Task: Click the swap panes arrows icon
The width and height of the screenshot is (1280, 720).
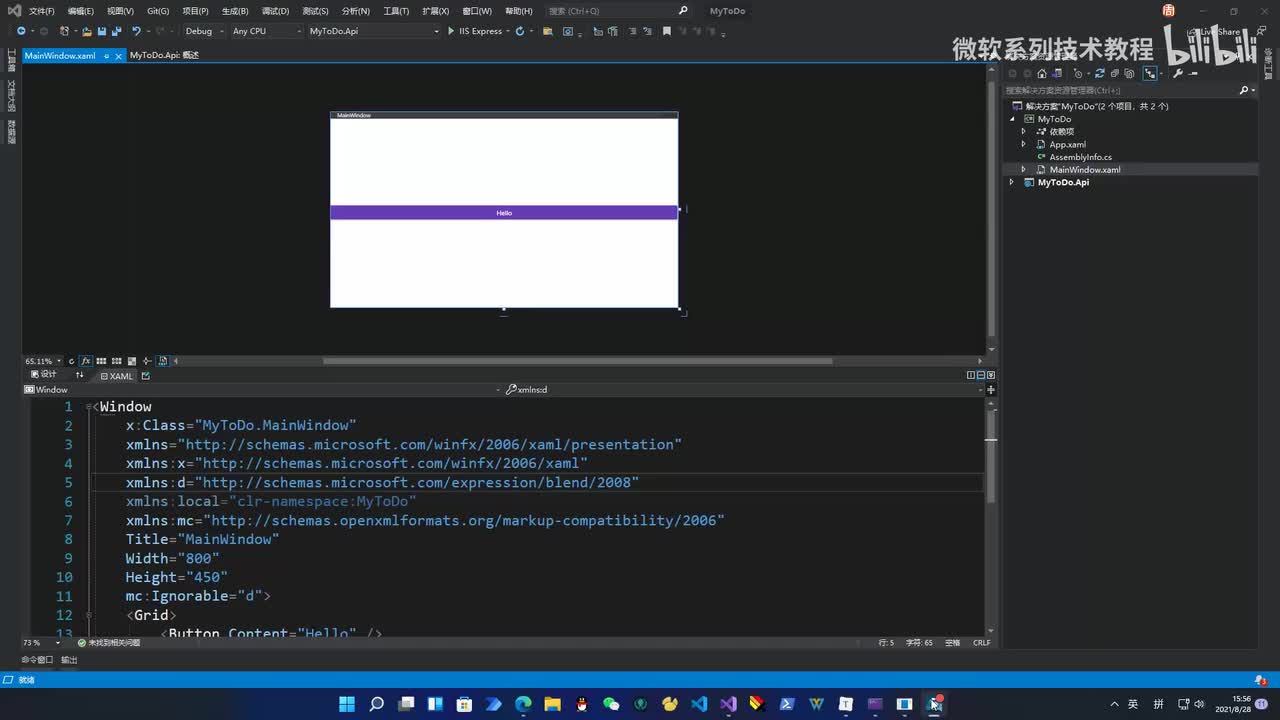Action: pyautogui.click(x=80, y=375)
